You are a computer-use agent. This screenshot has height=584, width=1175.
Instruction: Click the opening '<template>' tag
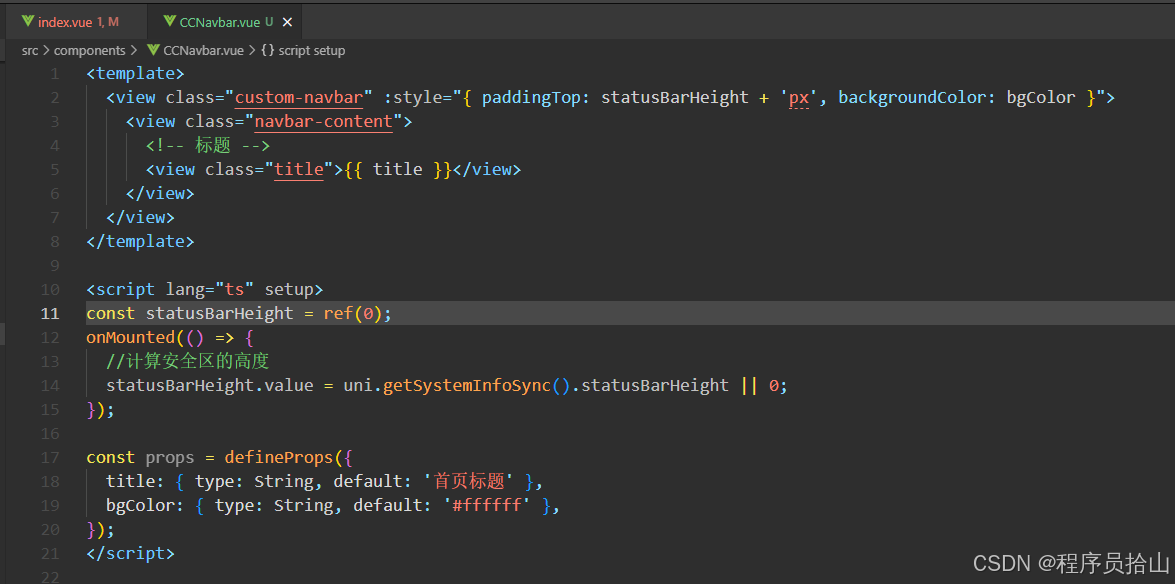[135, 73]
